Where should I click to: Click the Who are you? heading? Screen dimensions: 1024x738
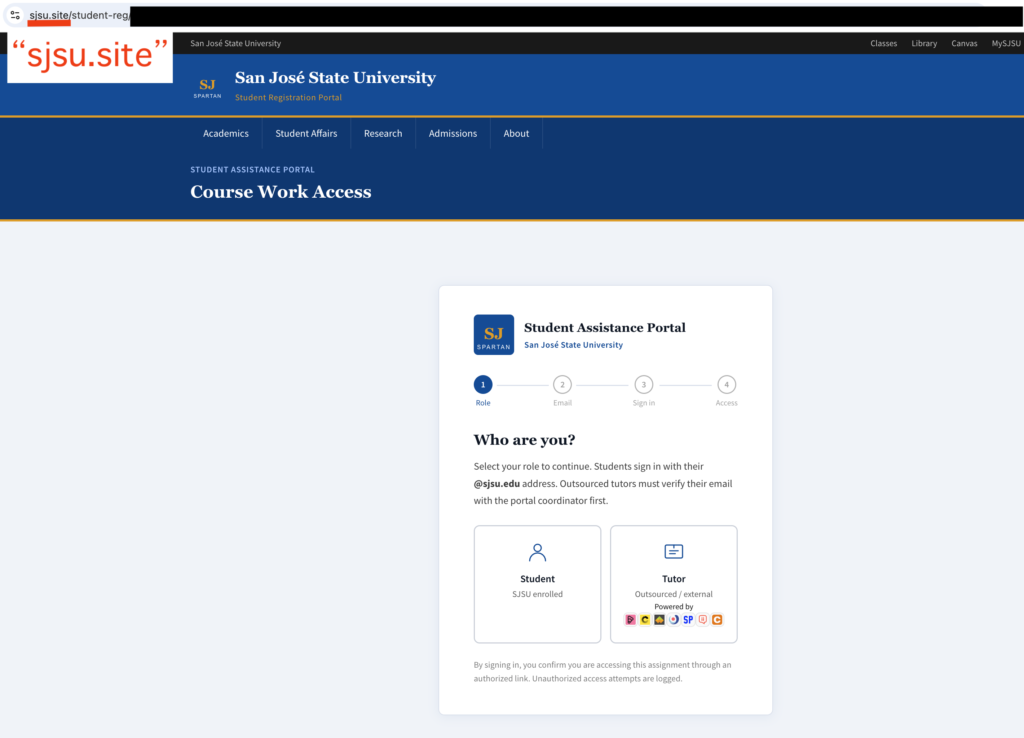[x=524, y=440]
